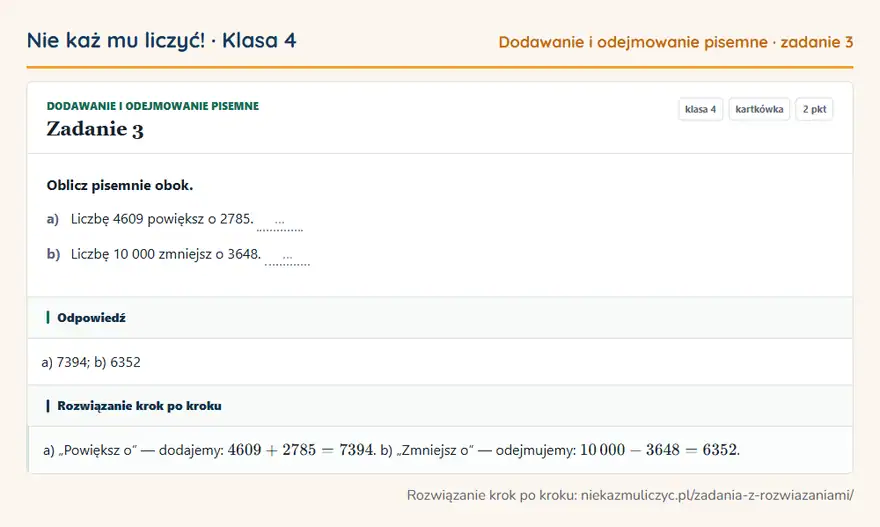Image resolution: width=880 pixels, height=527 pixels.
Task: Click the 'Zadanie 3' heading
Action: click(x=95, y=129)
